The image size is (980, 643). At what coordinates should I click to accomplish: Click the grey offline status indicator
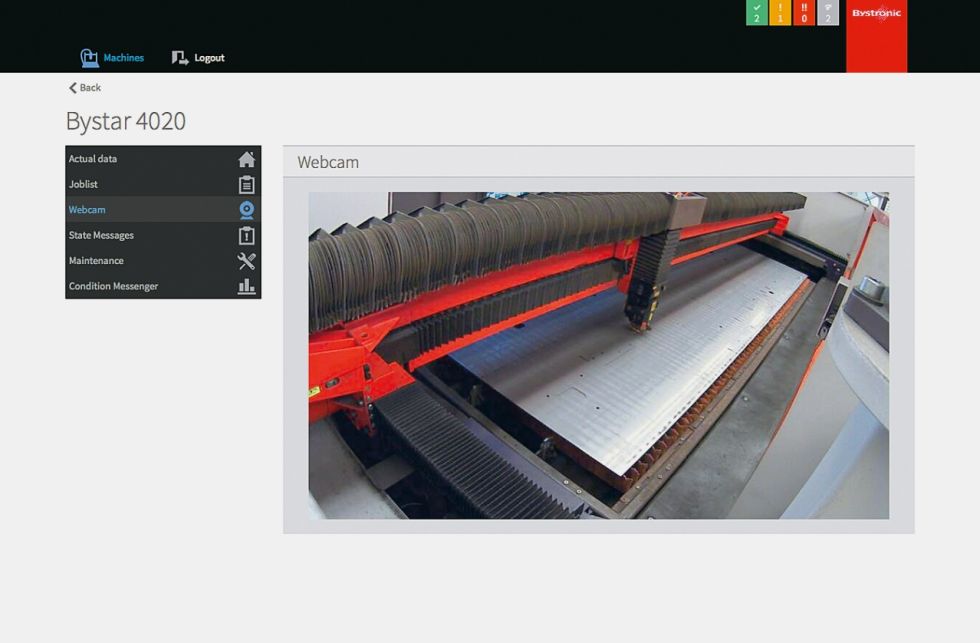tap(828, 12)
